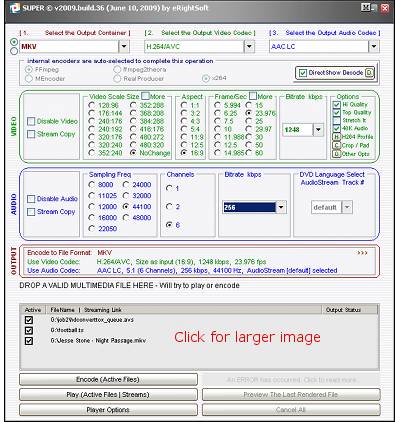
Task: Click FileName | Streaming Link column header
Action: coord(184,310)
